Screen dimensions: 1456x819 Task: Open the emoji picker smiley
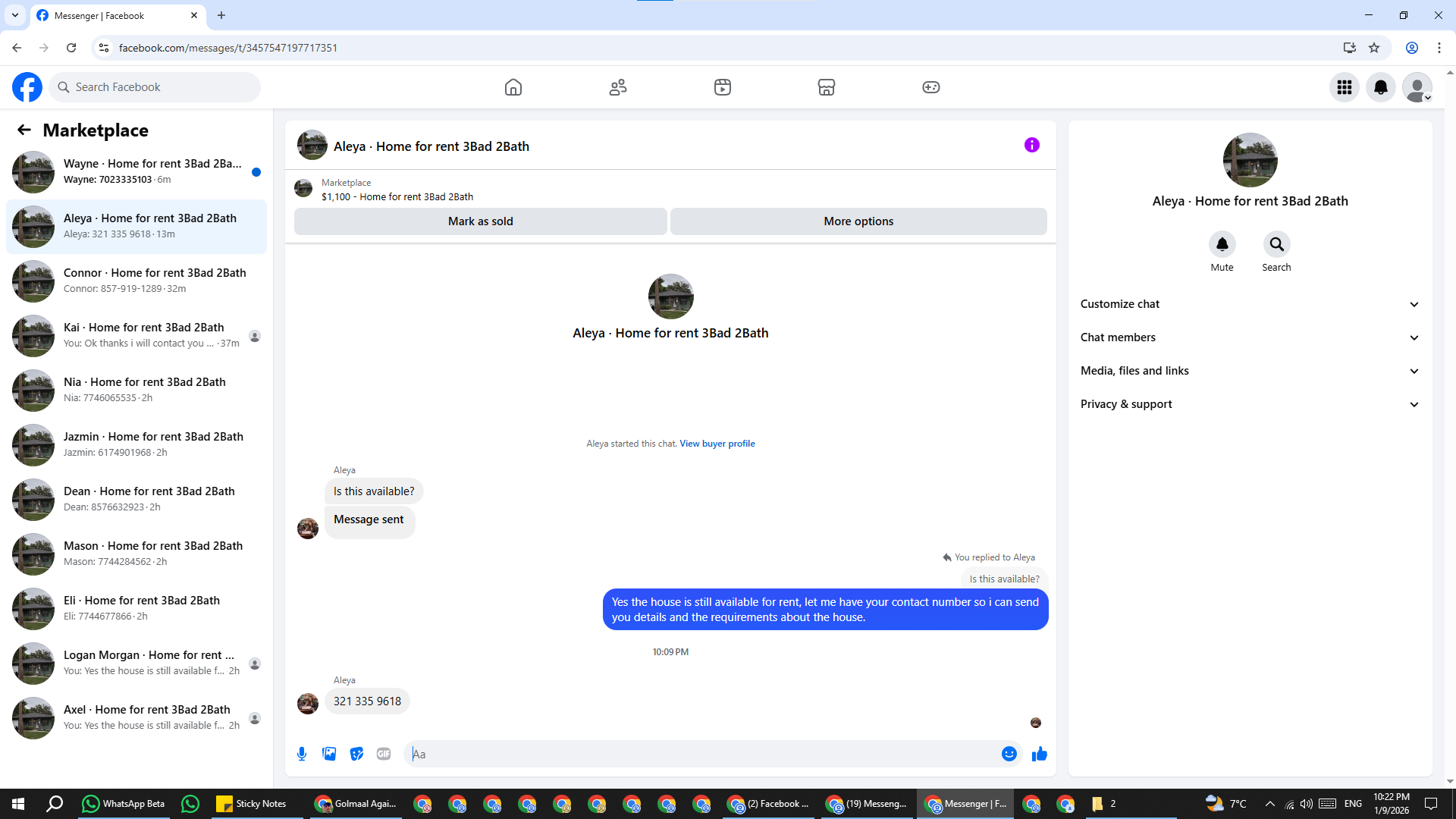click(1009, 754)
